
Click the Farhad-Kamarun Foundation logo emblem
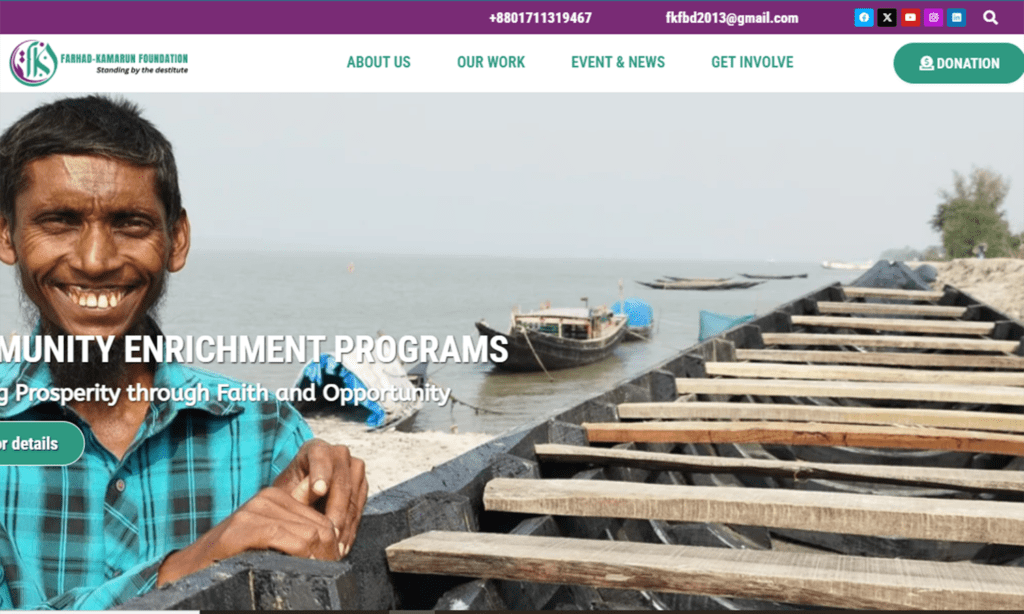(33, 63)
